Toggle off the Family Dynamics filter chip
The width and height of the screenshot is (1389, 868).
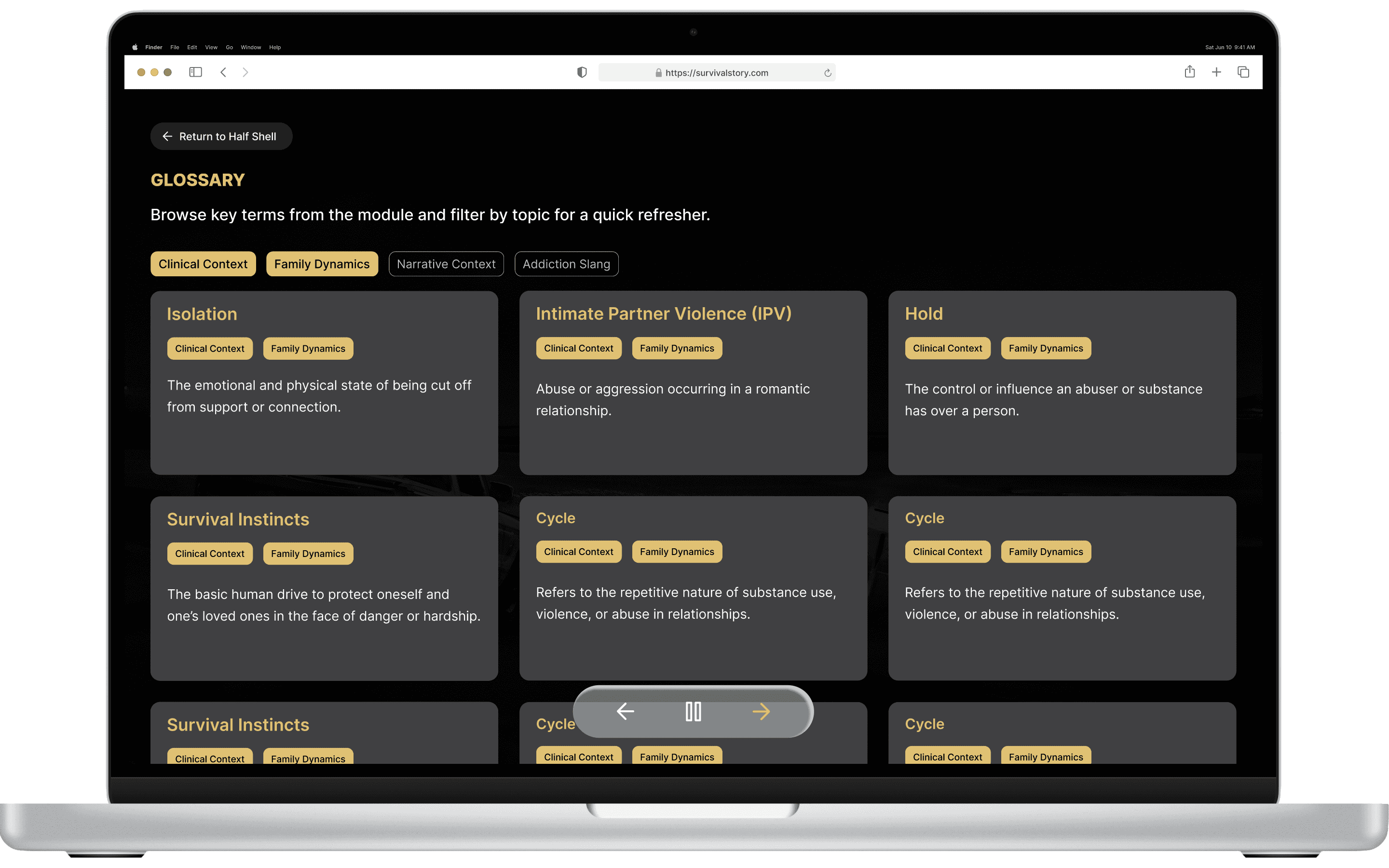point(321,264)
